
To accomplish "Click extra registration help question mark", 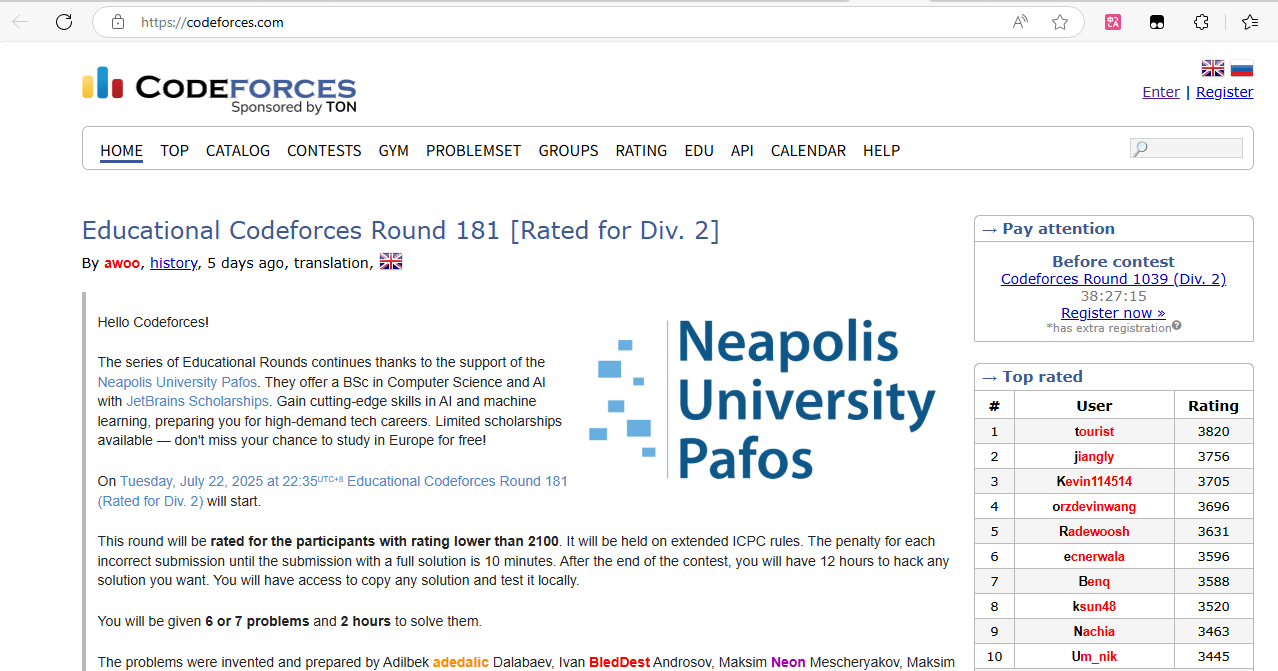I will click(1177, 325).
